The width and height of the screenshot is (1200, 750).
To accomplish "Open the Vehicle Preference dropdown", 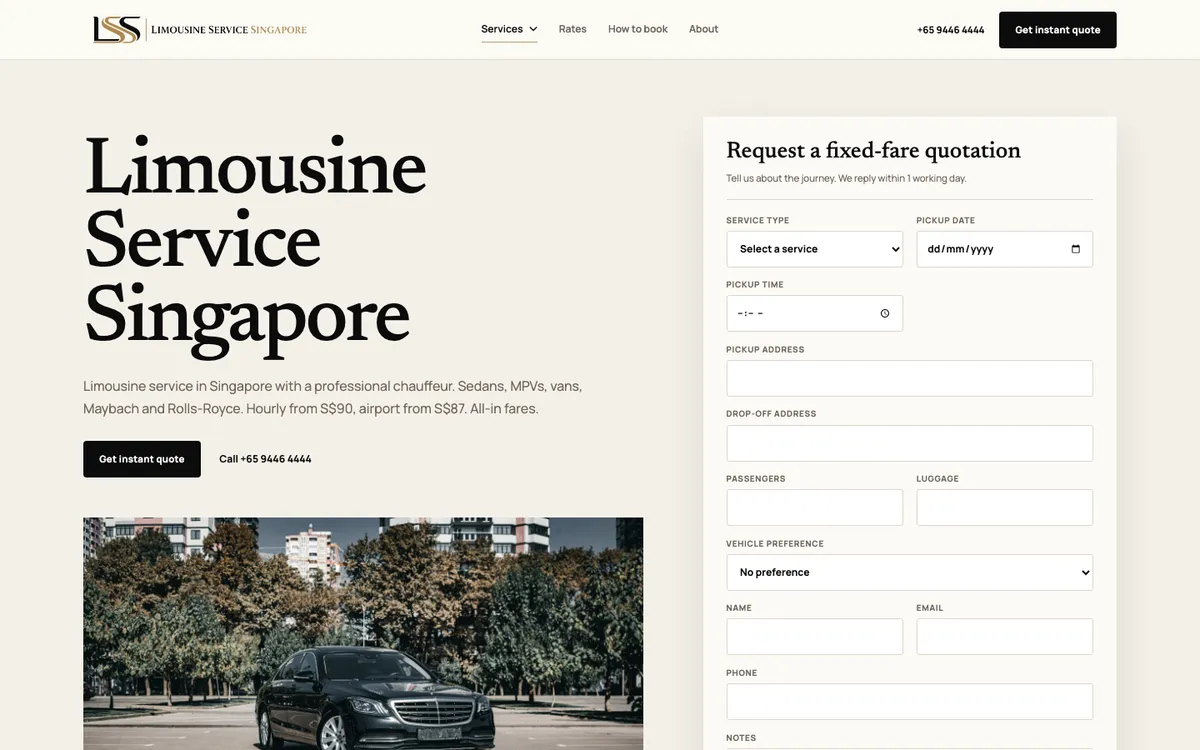I will click(910, 572).
